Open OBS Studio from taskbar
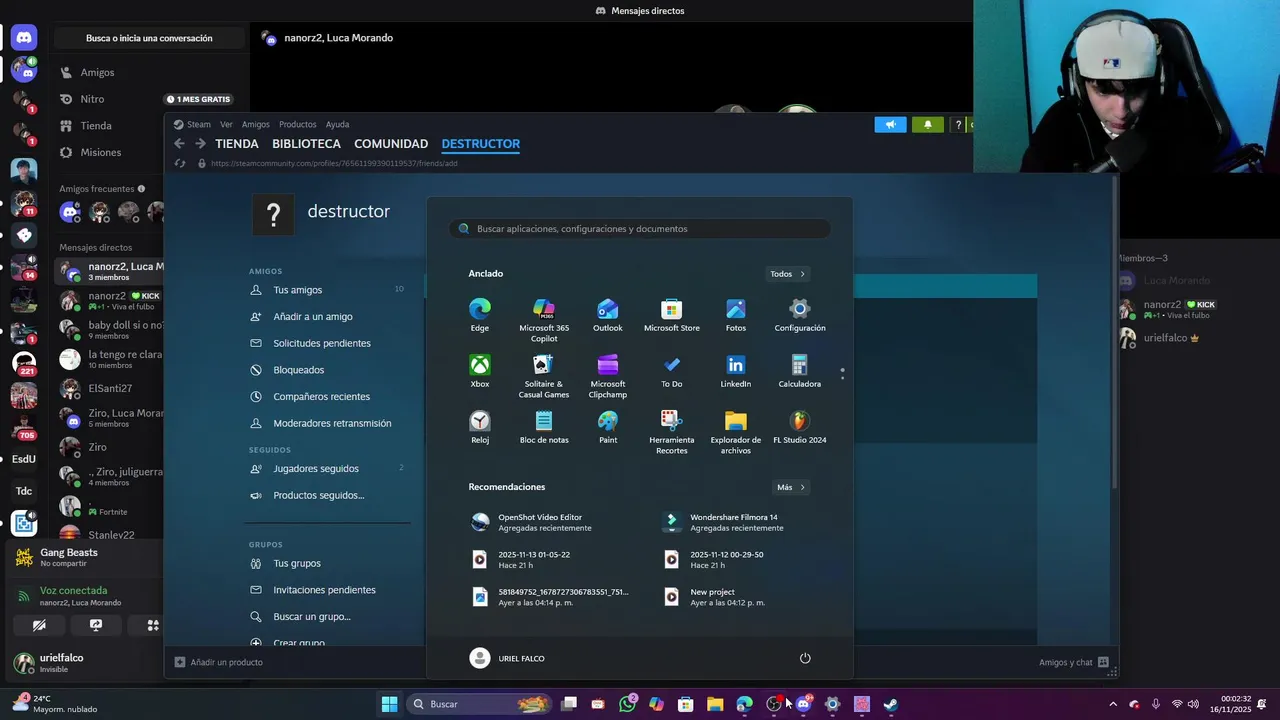The image size is (1280, 720). (x=774, y=704)
